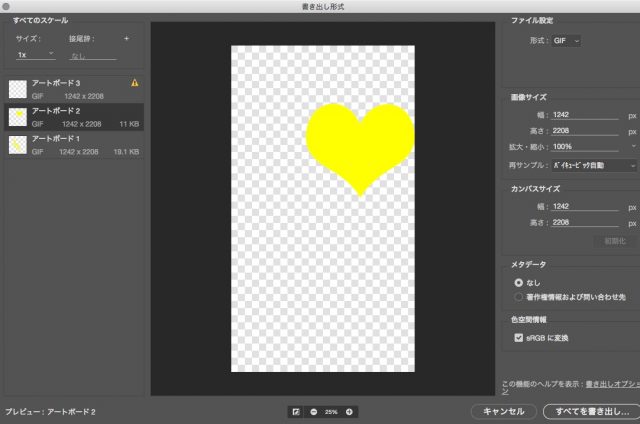This screenshot has width=640, height=424.
Task: Click the fit-to-view icon beside zoom controls
Action: (296, 411)
